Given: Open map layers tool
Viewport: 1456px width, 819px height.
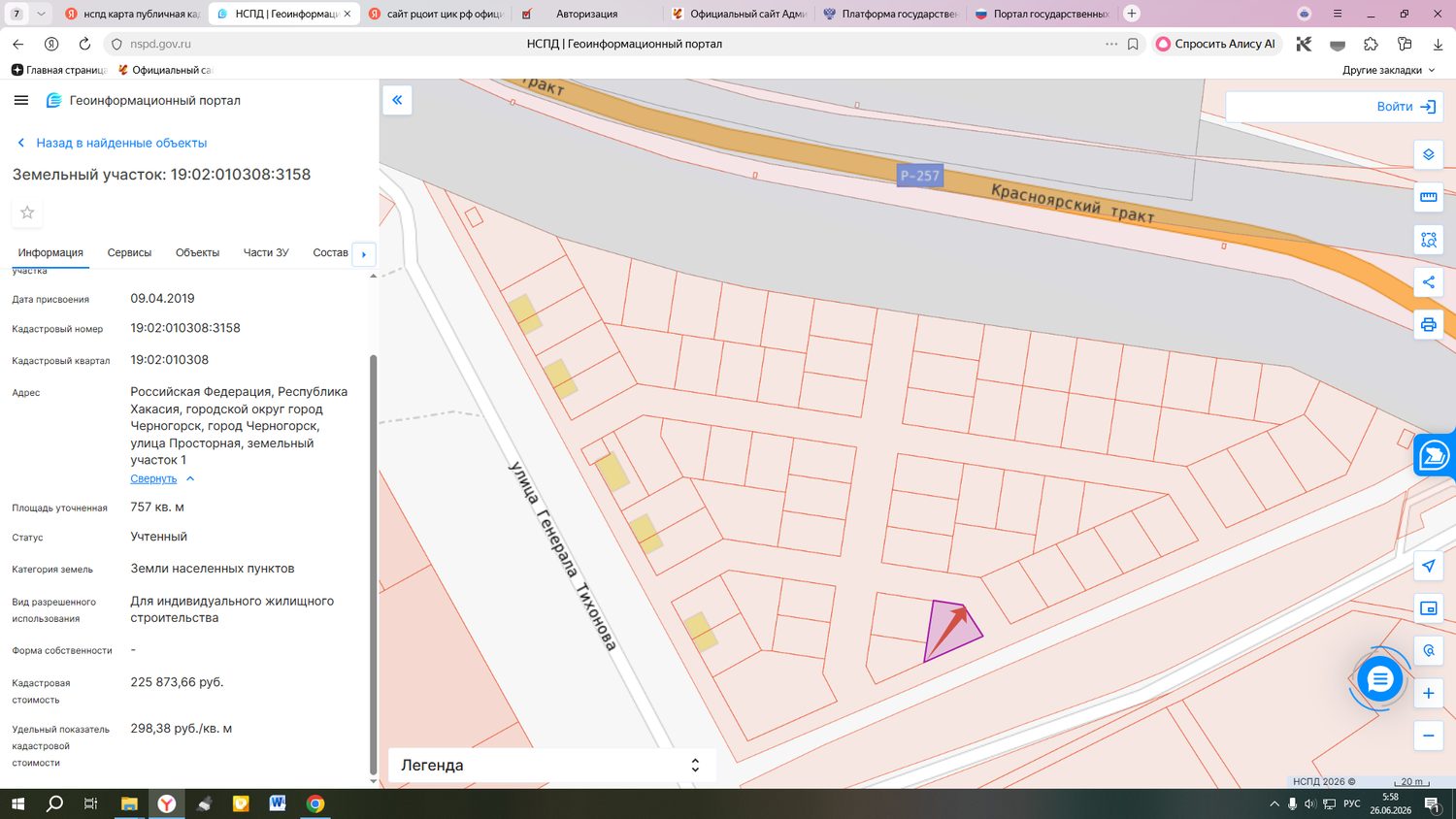Looking at the screenshot, I should (1428, 154).
